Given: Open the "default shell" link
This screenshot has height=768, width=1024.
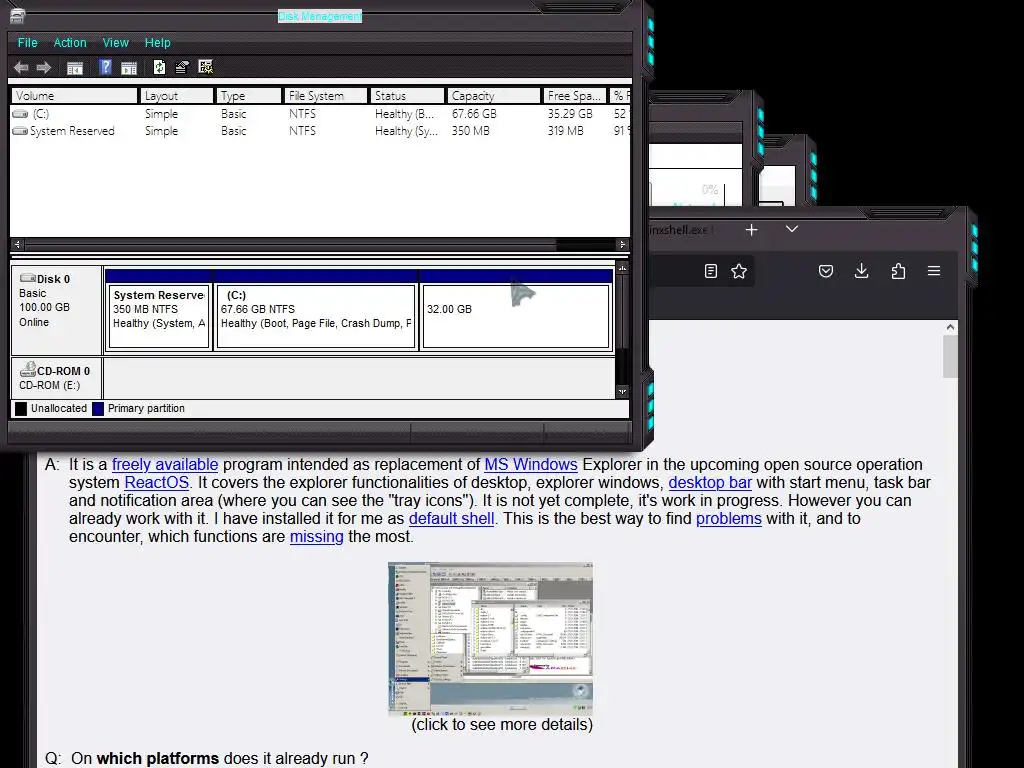Looking at the screenshot, I should (x=451, y=519).
